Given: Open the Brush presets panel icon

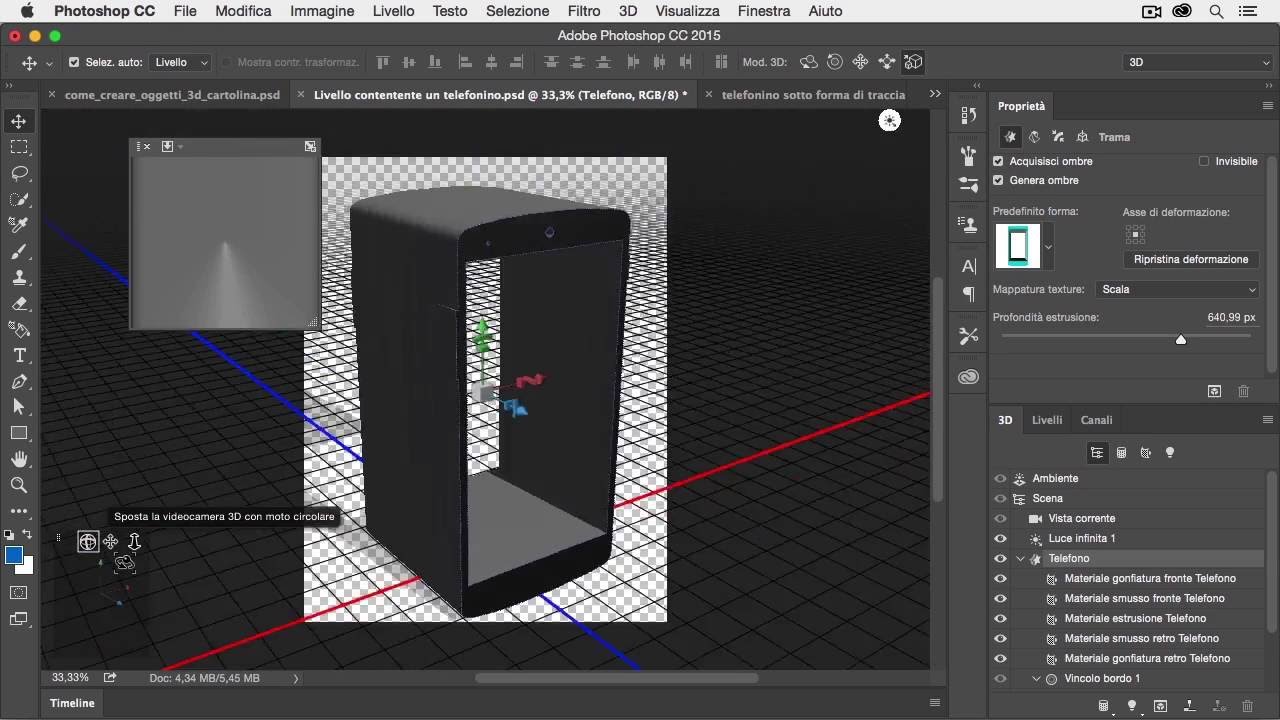Looking at the screenshot, I should [x=968, y=185].
